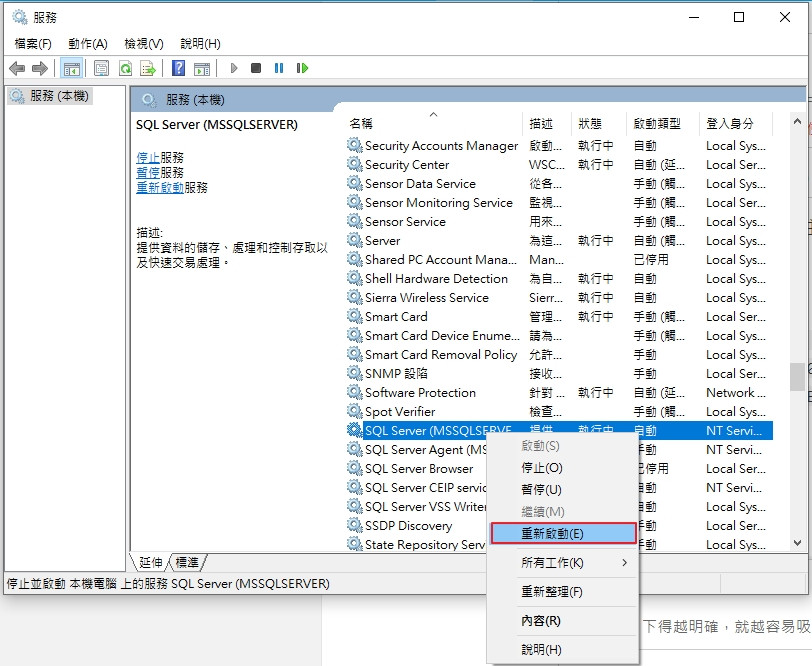Choose 重新整理(F) in context menu
Image resolution: width=812 pixels, height=666 pixels.
pyautogui.click(x=563, y=591)
